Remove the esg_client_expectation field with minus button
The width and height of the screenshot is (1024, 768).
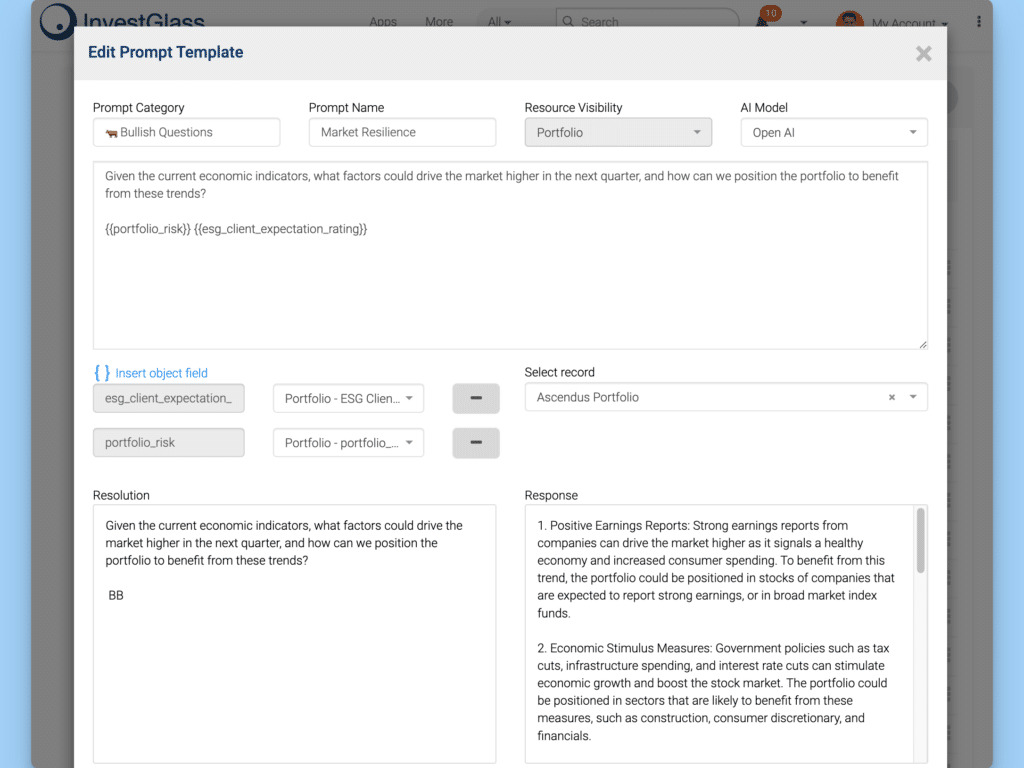point(476,398)
